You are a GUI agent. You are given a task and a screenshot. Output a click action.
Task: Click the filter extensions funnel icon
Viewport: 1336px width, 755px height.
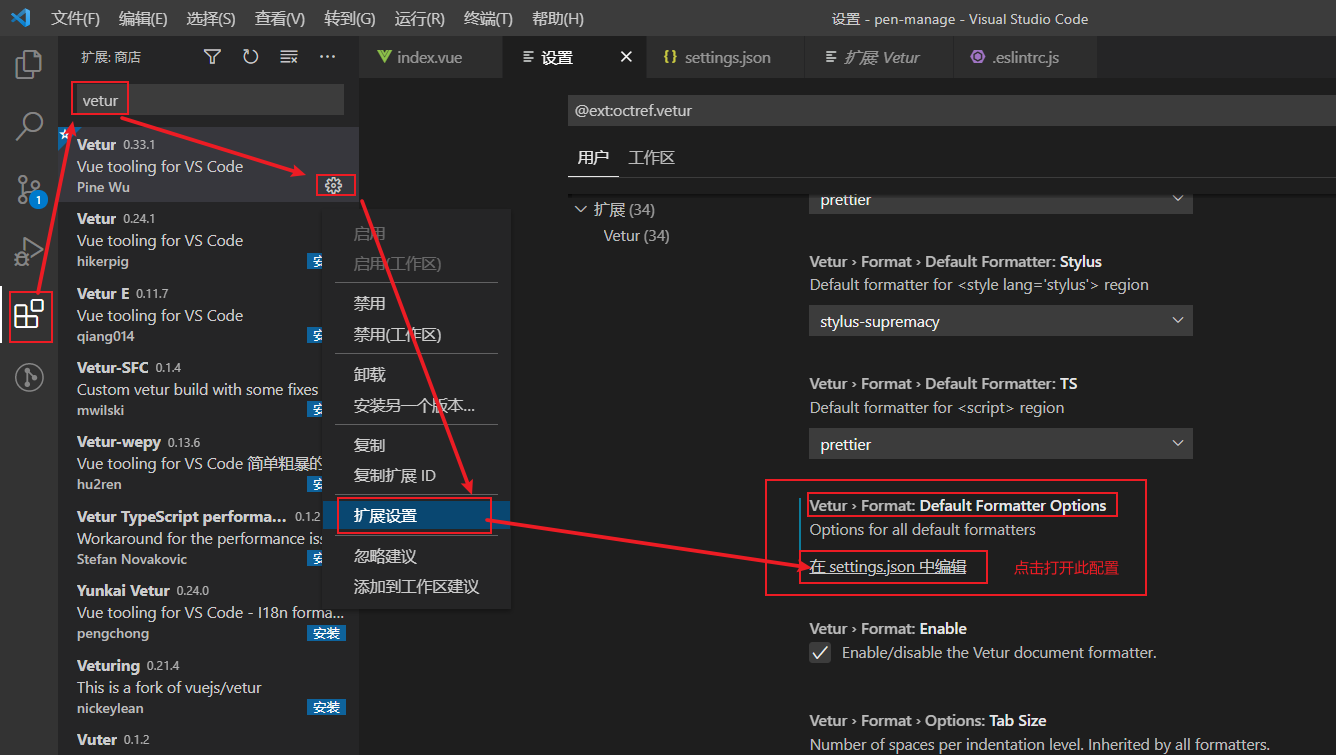[212, 57]
